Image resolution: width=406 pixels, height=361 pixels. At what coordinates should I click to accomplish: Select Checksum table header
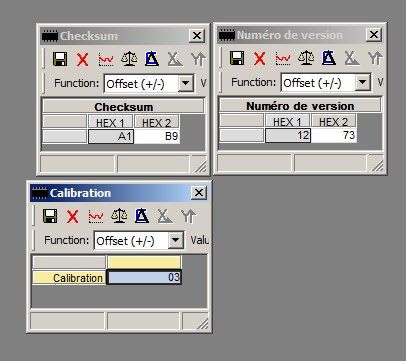123,107
